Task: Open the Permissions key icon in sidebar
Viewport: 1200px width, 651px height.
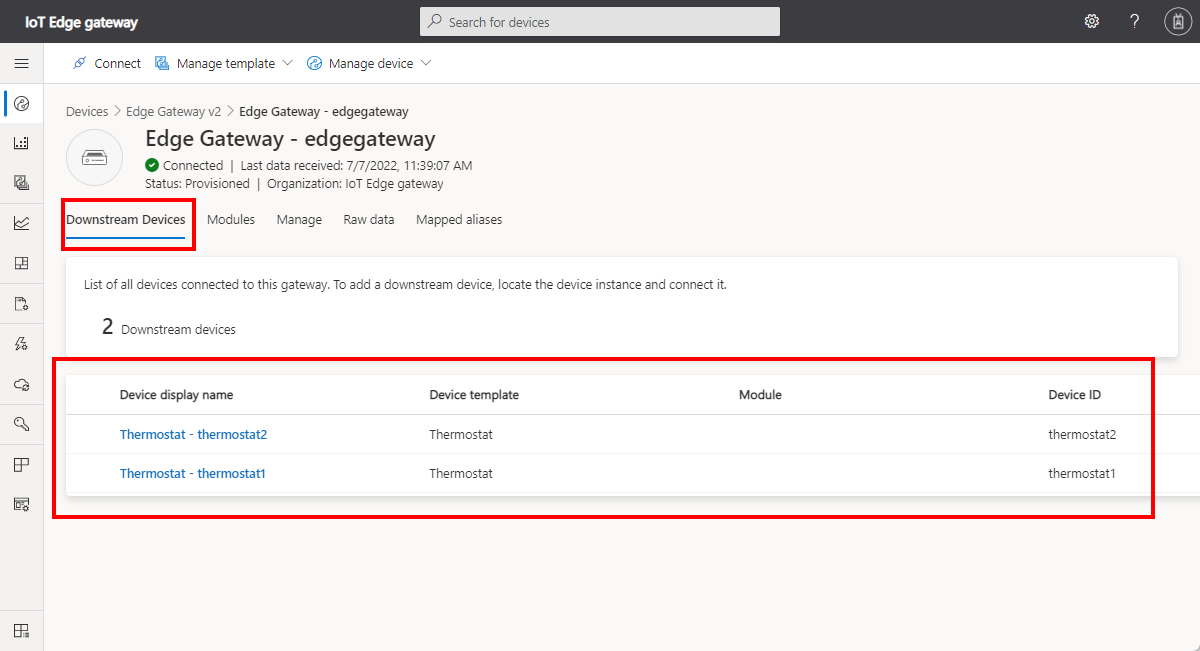Action: [21, 423]
